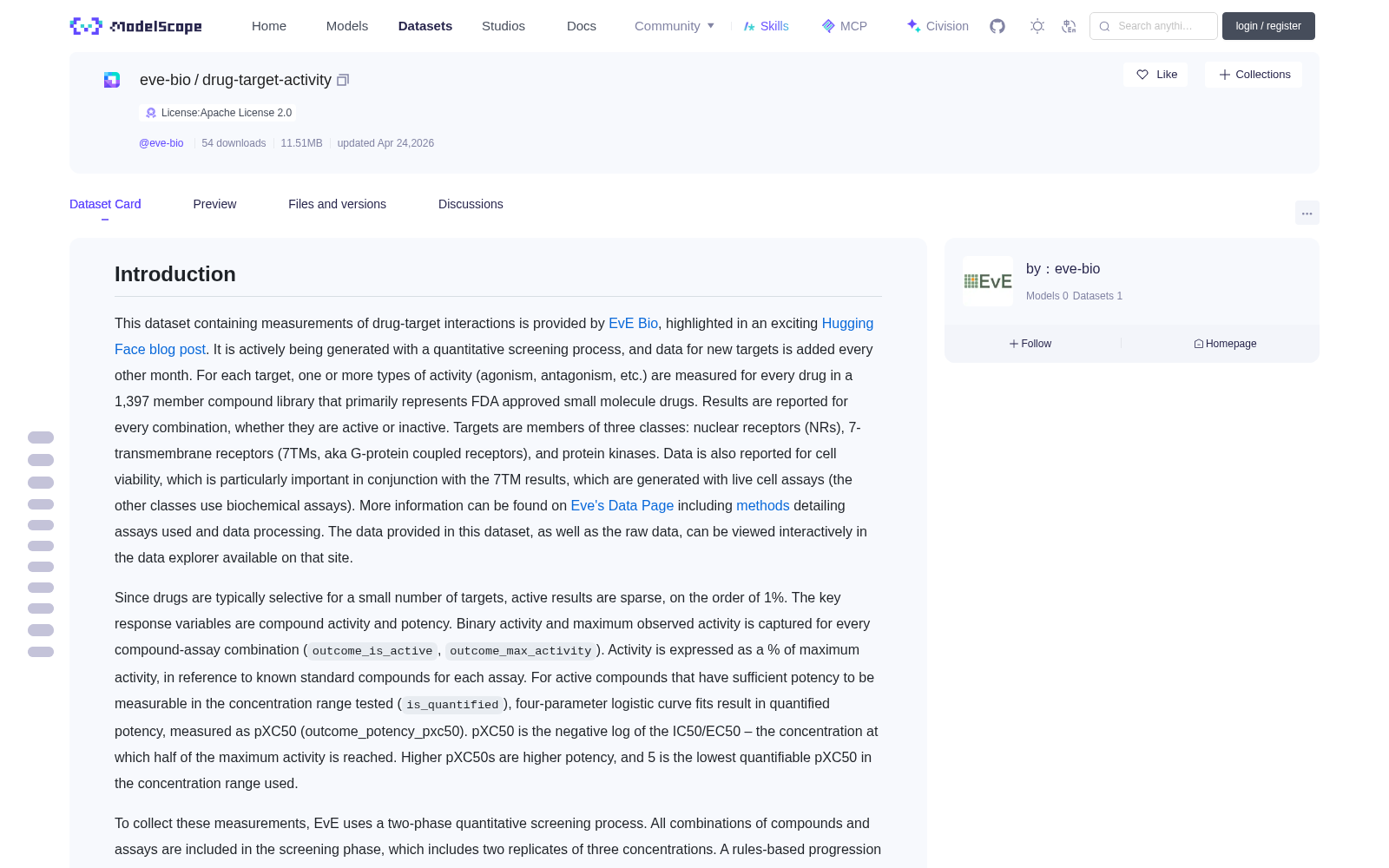Follow the eve-bio organization
The width and height of the screenshot is (1389, 868).
point(1030,344)
